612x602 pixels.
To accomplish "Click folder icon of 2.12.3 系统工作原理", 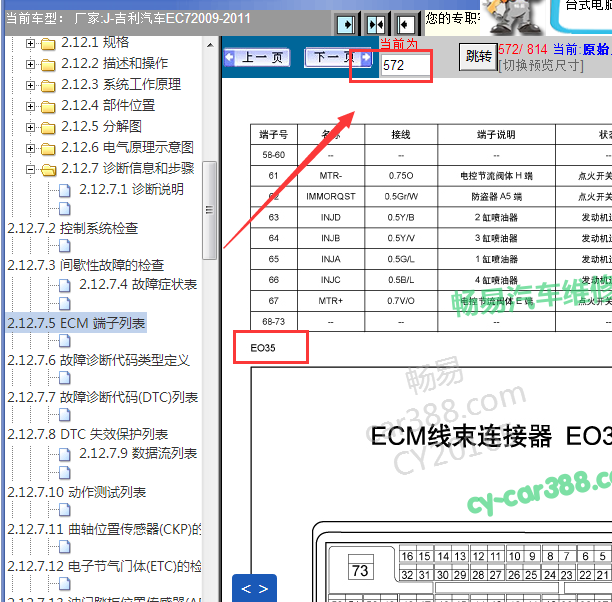I will click(x=48, y=85).
